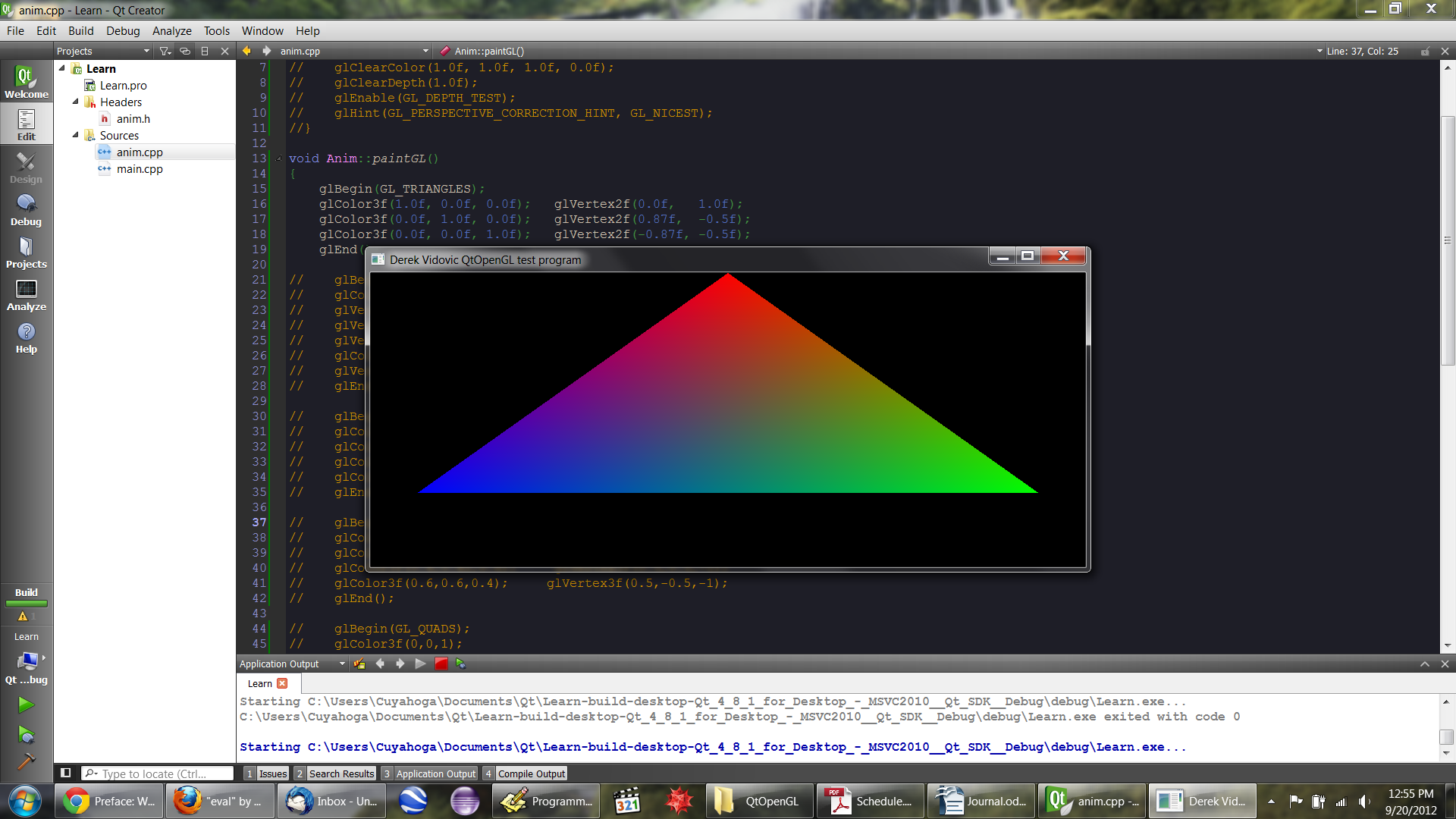Click the filter tree icon in Projects pane

pos(165,51)
